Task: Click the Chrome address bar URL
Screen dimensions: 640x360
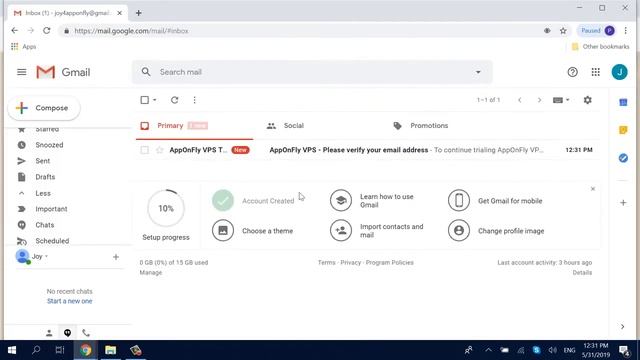Action: (x=131, y=31)
